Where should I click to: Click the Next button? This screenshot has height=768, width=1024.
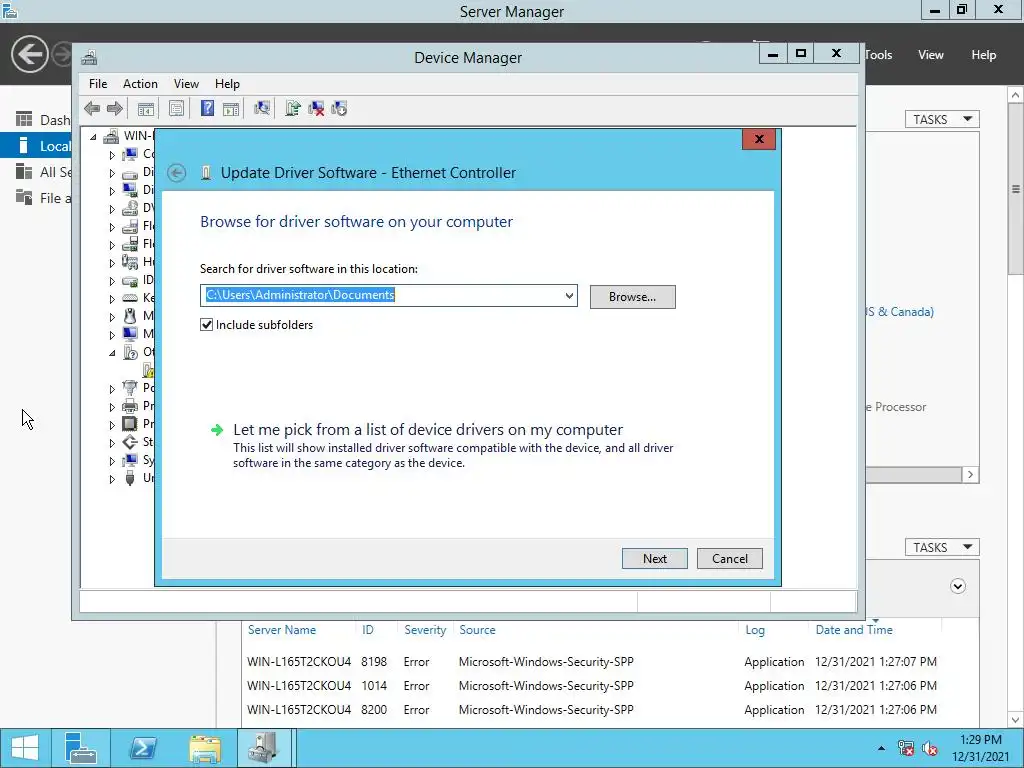654,558
